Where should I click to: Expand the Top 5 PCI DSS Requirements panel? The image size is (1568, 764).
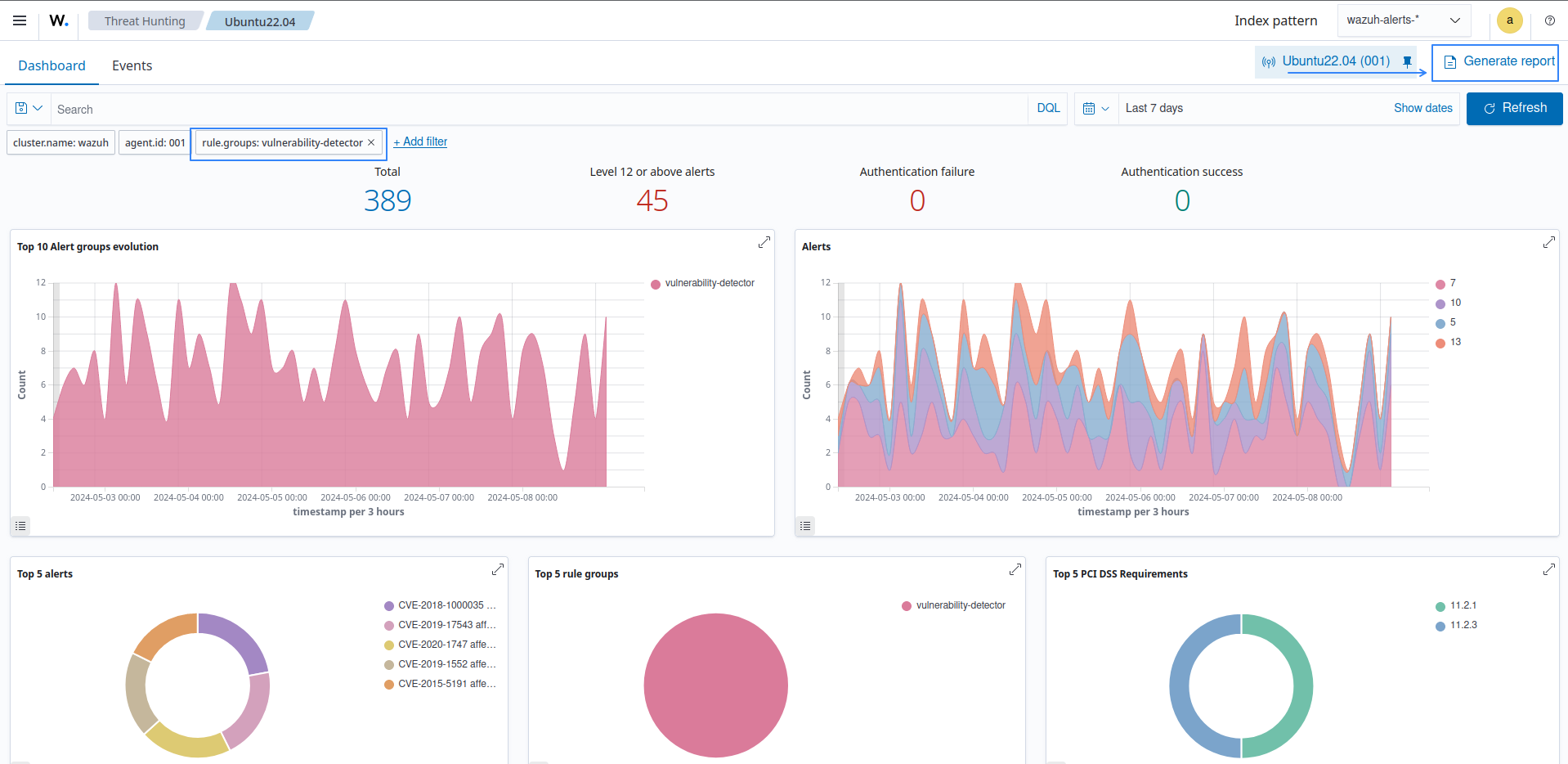click(1548, 569)
